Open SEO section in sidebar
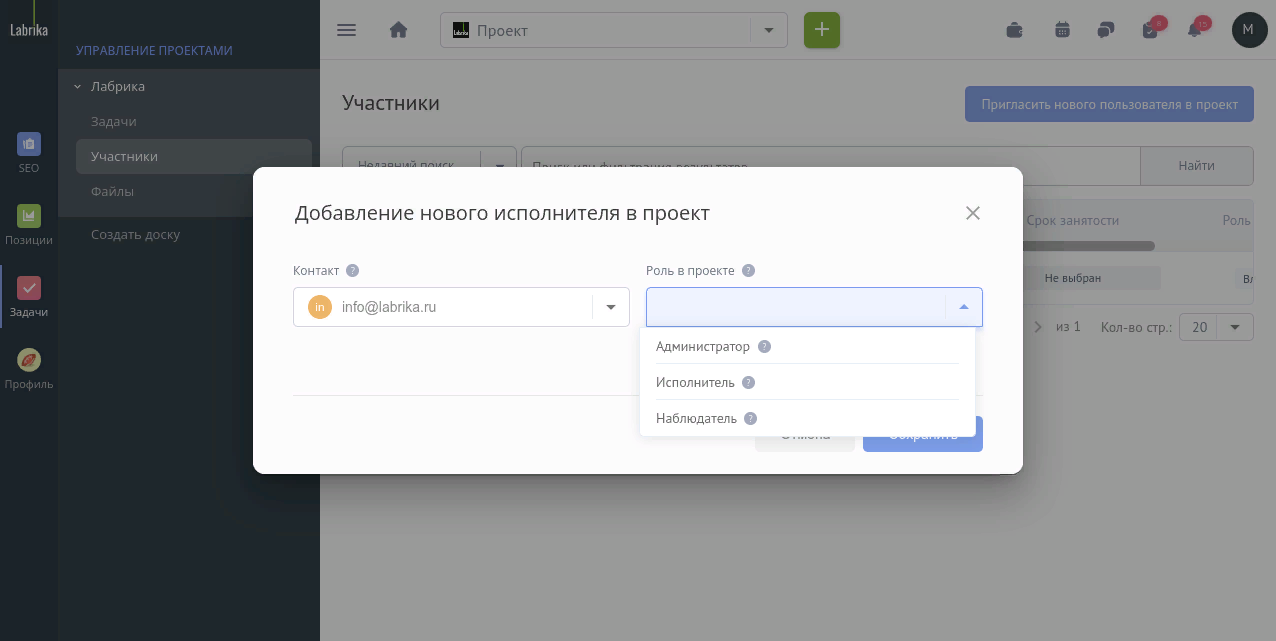Screen dimensions: 1276x641 29,154
